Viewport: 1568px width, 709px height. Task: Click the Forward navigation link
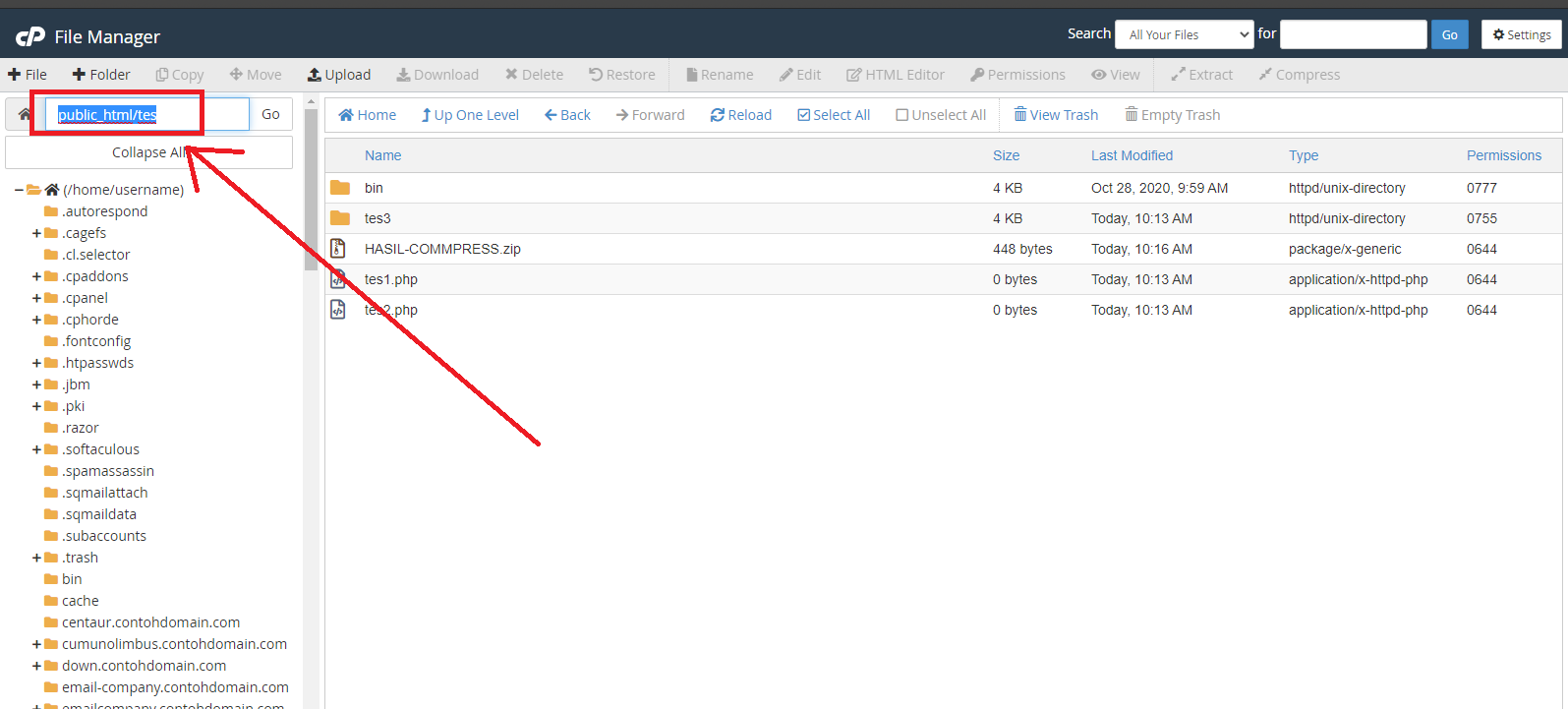click(651, 115)
